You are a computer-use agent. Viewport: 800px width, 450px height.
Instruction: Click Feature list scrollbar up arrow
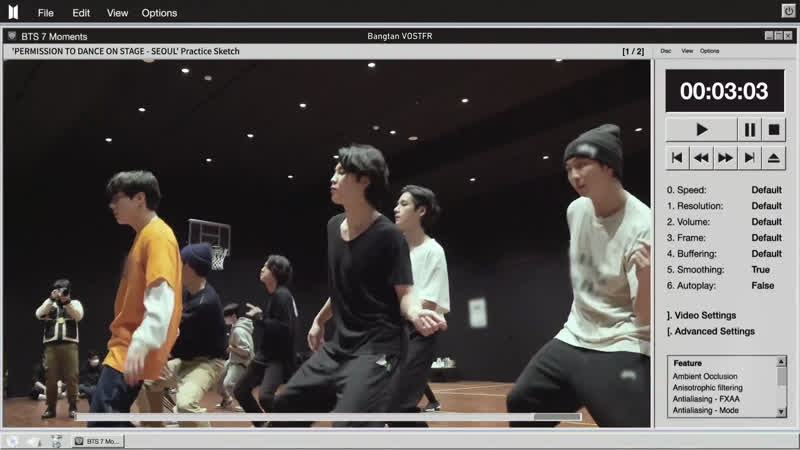[781, 361]
